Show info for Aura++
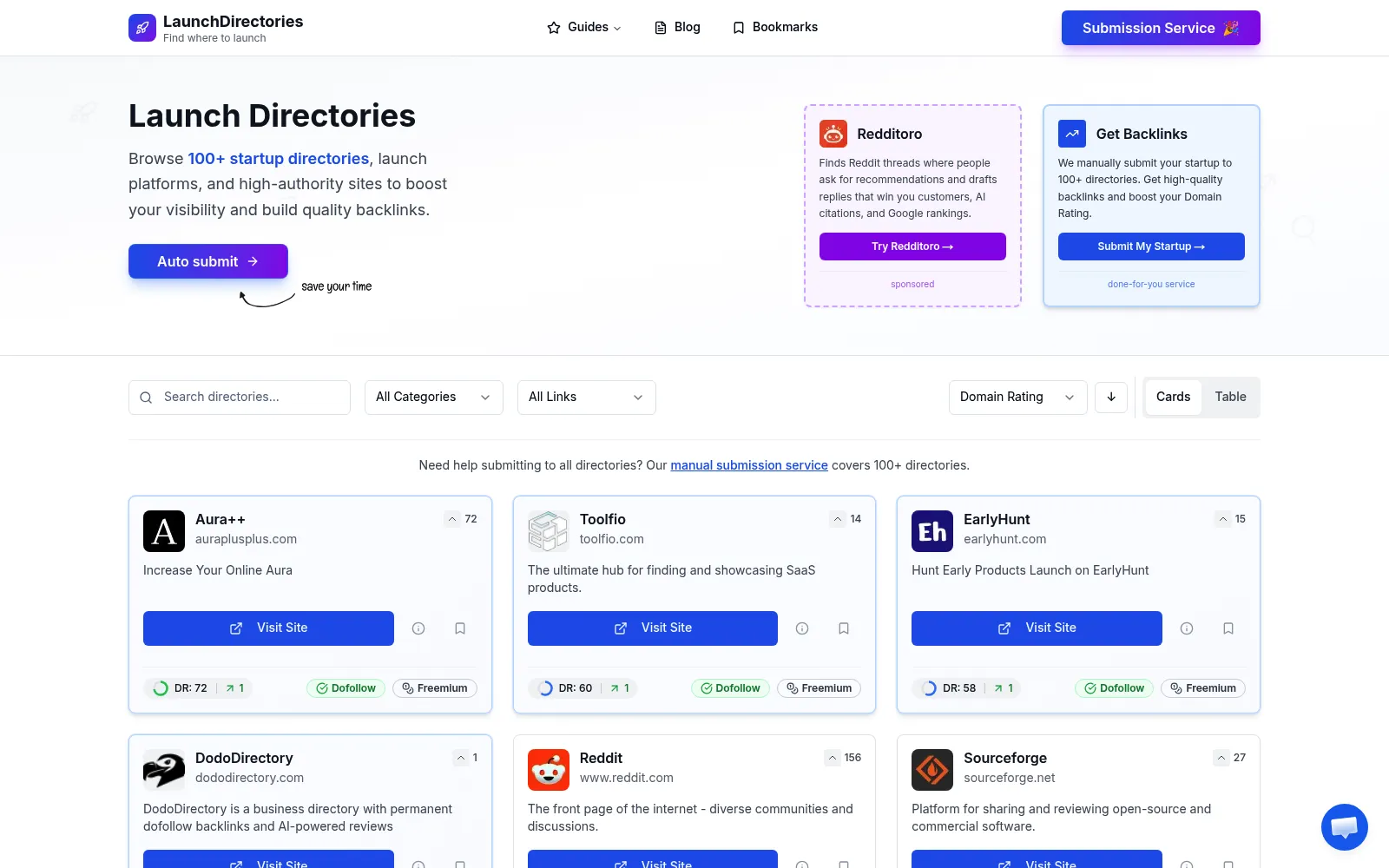This screenshot has height=868, width=1389. [418, 628]
